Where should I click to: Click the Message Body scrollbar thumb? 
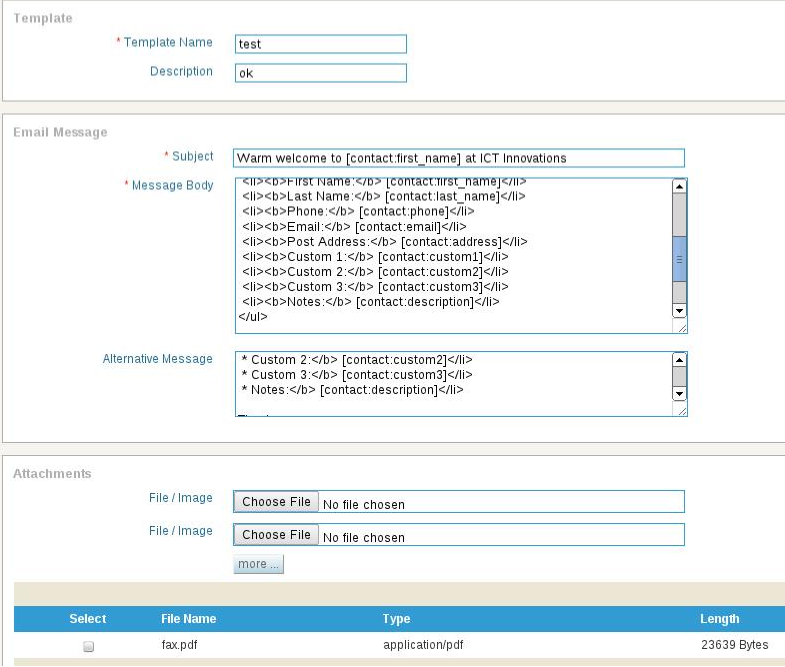coord(679,259)
